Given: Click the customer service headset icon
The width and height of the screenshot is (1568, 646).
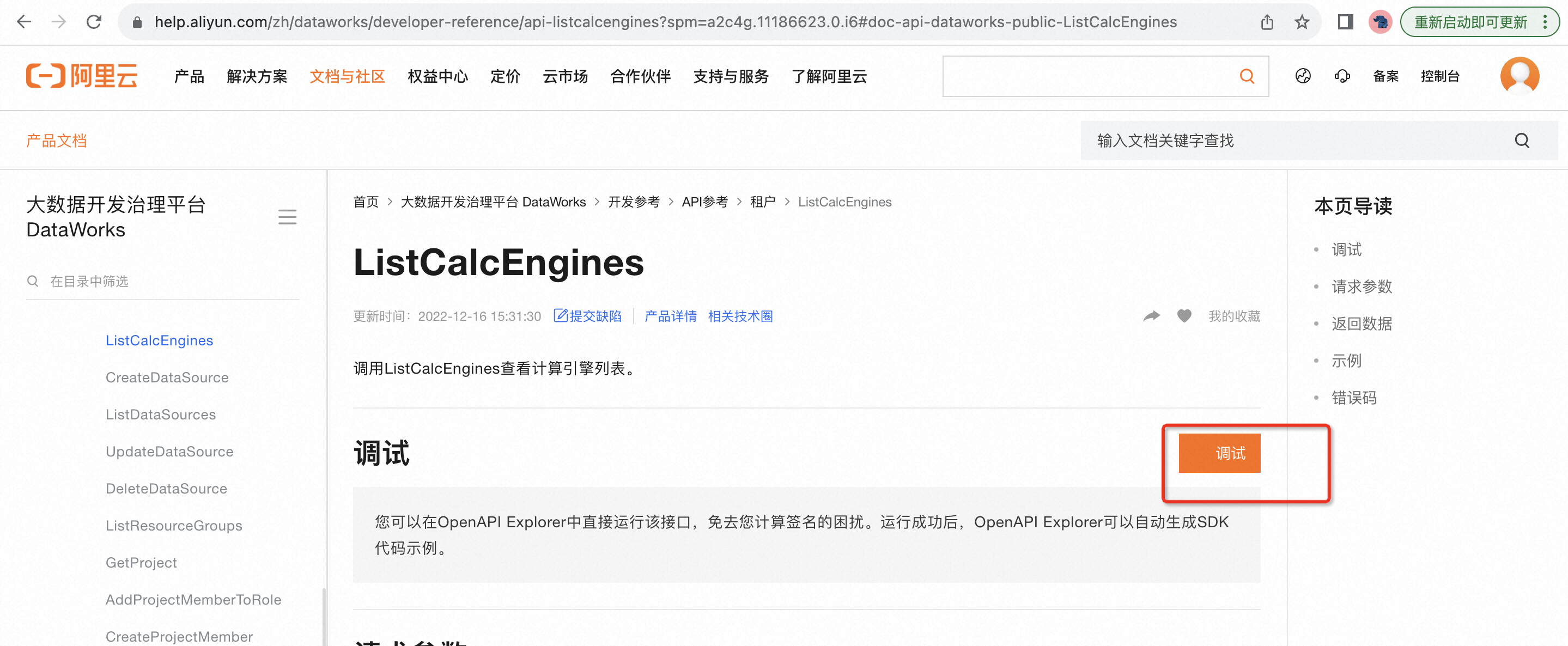Looking at the screenshot, I should click(1342, 76).
